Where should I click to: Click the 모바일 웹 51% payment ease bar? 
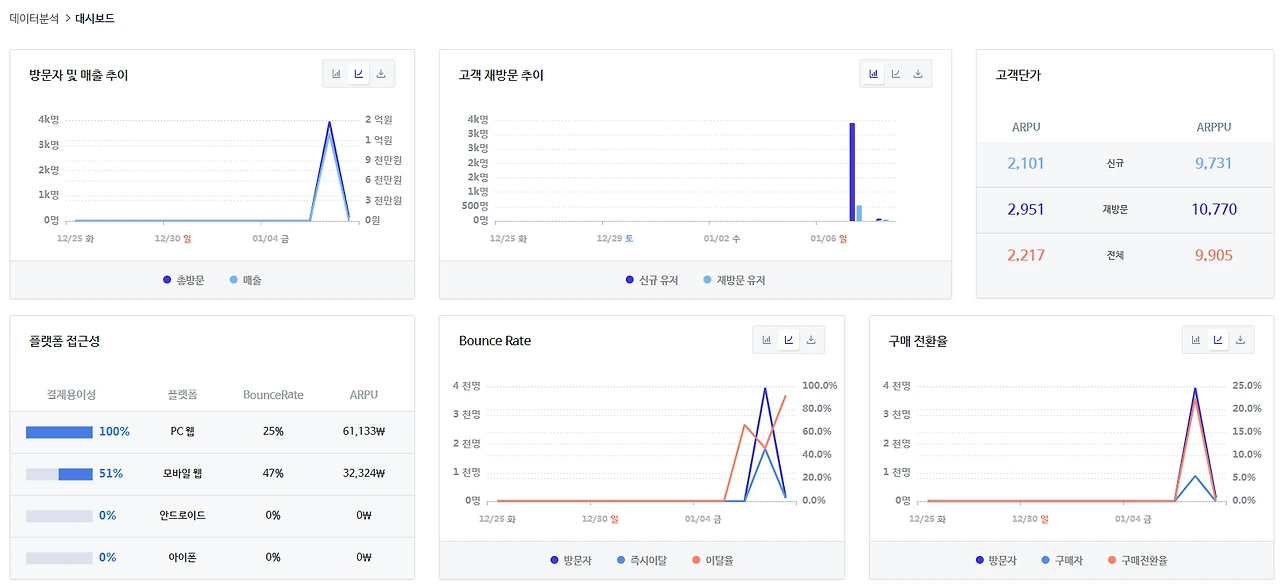(x=59, y=474)
